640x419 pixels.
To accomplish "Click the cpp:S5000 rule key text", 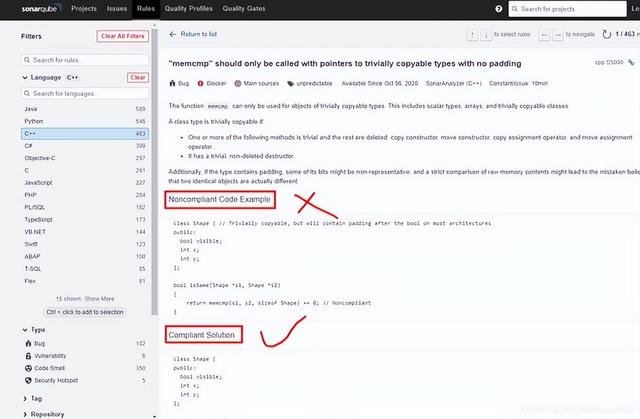I will (609, 62).
